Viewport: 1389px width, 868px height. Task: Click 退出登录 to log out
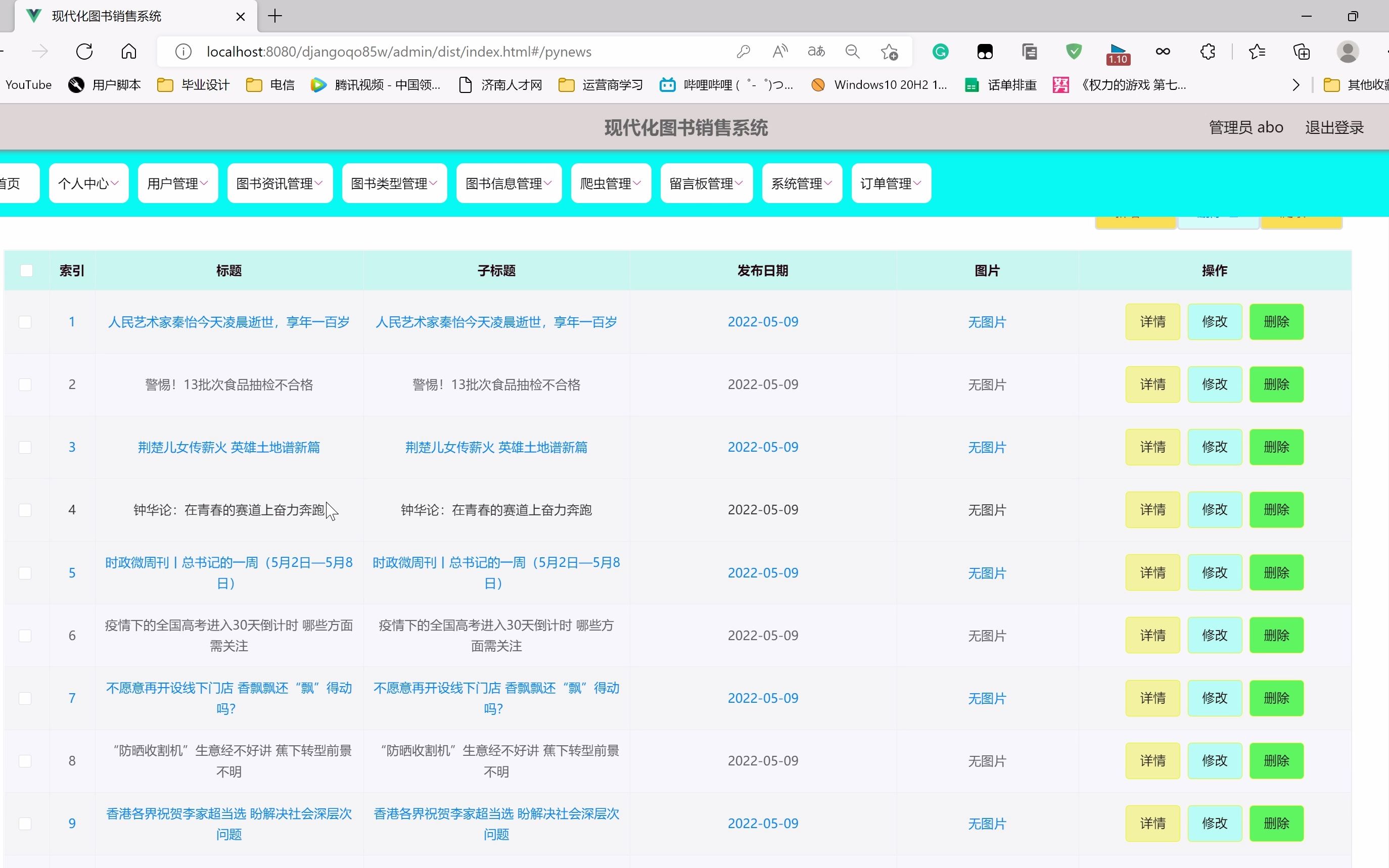1333,127
